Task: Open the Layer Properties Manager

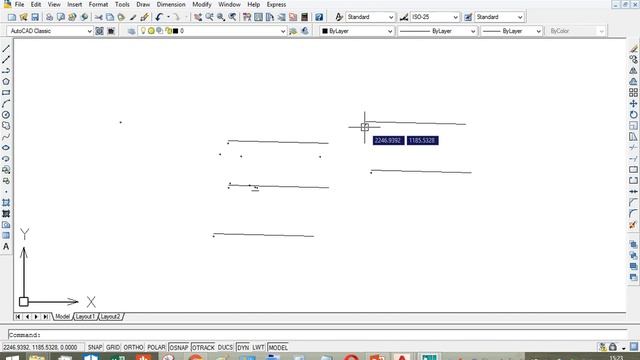Action: click(131, 31)
